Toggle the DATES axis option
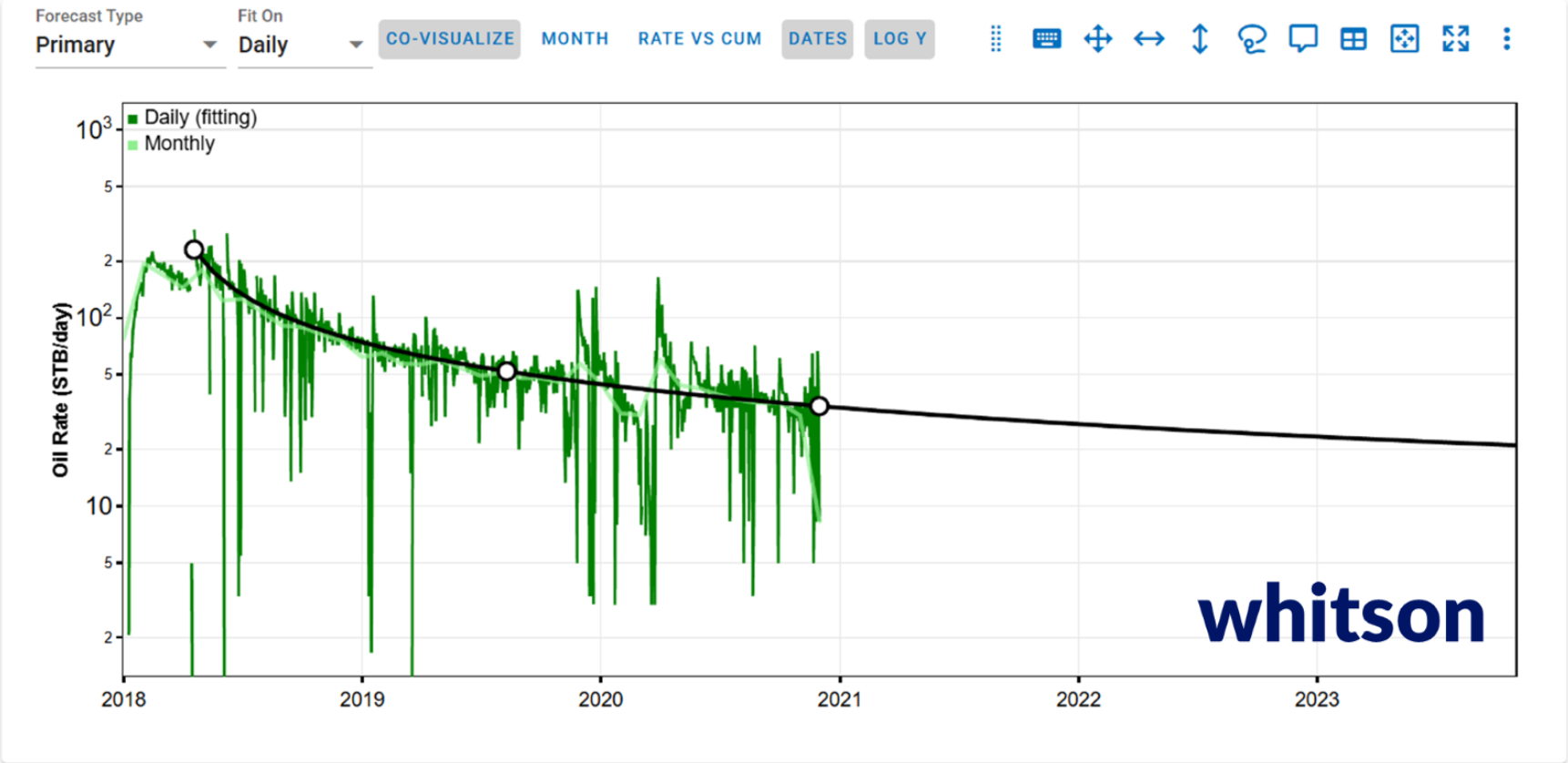Viewport: 1568px width, 763px height. pyautogui.click(x=818, y=39)
